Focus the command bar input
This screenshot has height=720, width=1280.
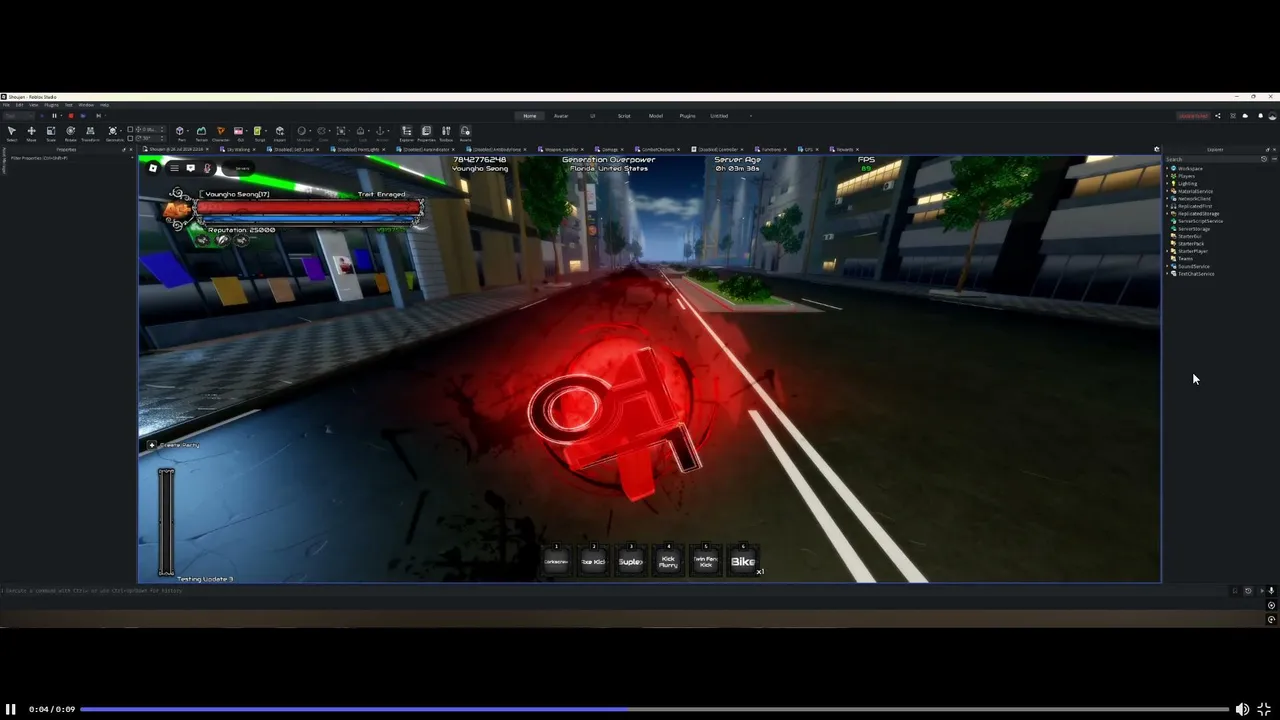(615, 591)
